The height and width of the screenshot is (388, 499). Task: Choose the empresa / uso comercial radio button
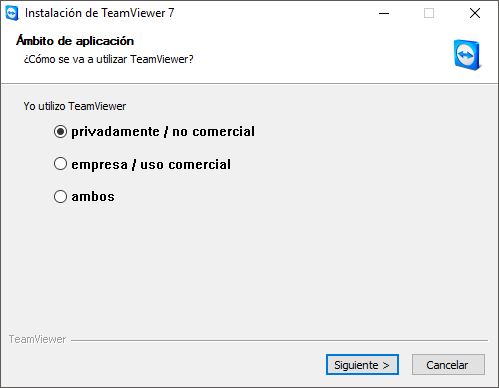tap(60, 164)
